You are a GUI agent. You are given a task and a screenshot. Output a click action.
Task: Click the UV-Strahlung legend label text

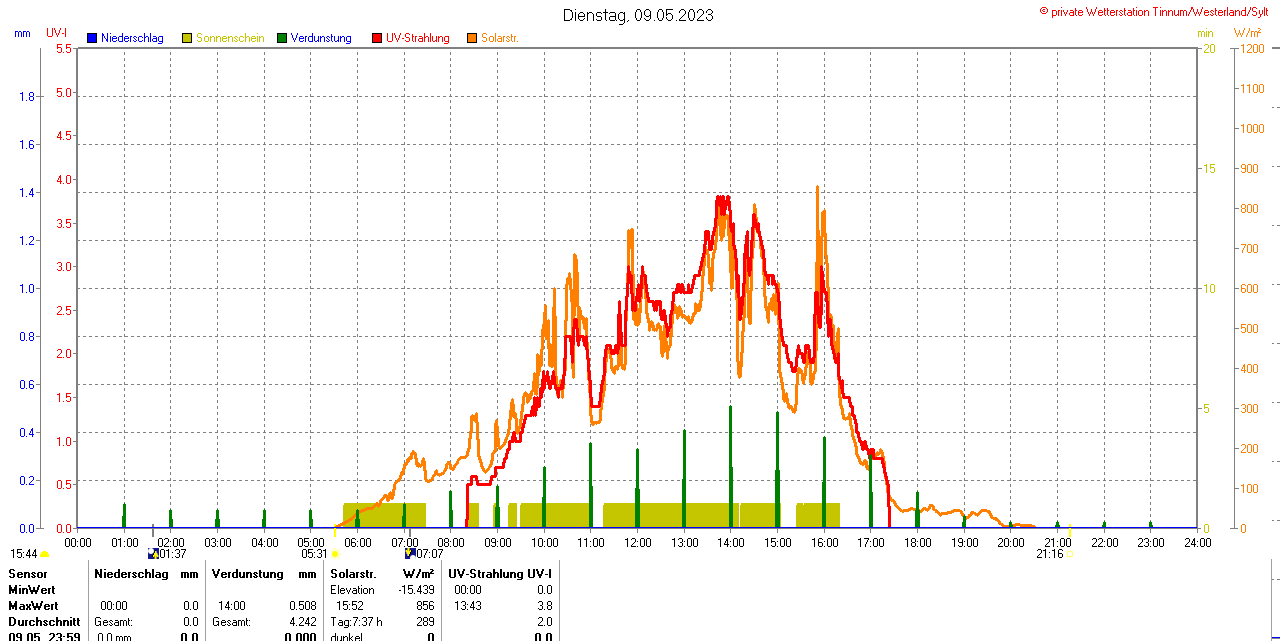417,38
